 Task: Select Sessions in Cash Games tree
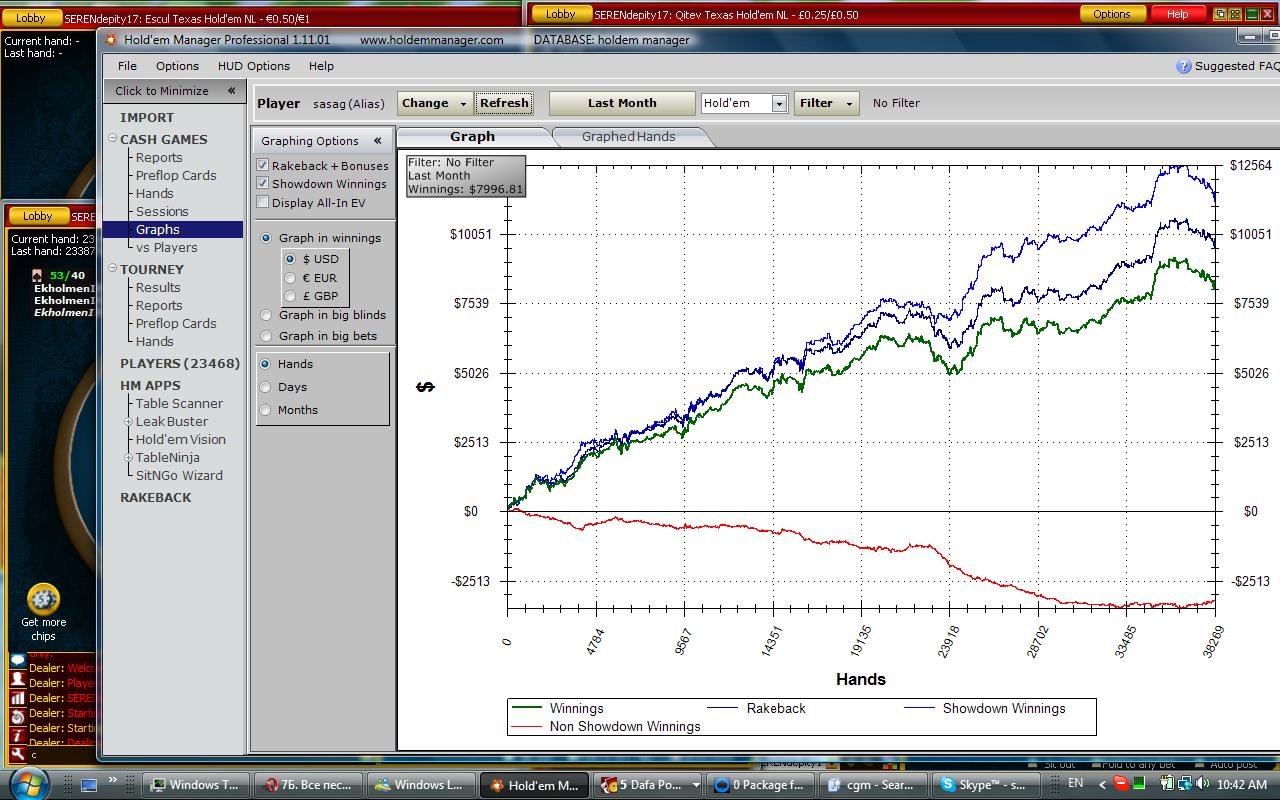coord(162,212)
